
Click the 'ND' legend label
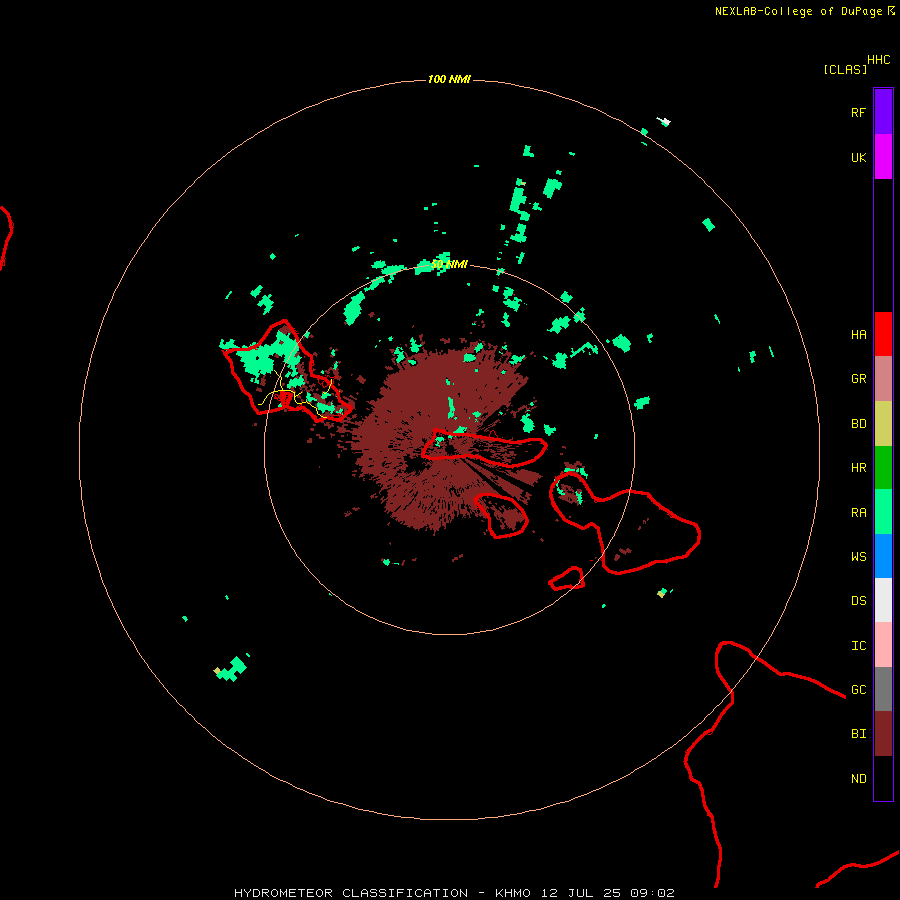[858, 779]
